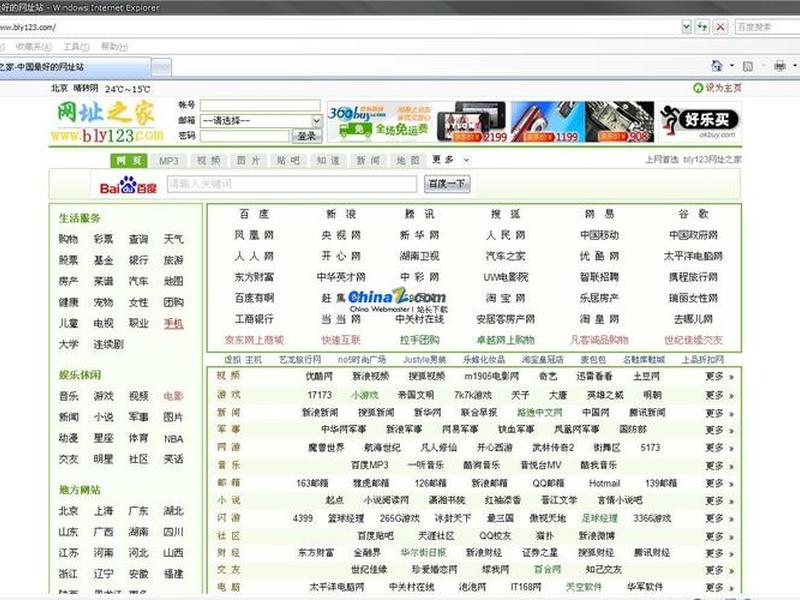800x600 pixels.
Task: Click the 网址之家 bly123 logo
Action: (x=107, y=121)
